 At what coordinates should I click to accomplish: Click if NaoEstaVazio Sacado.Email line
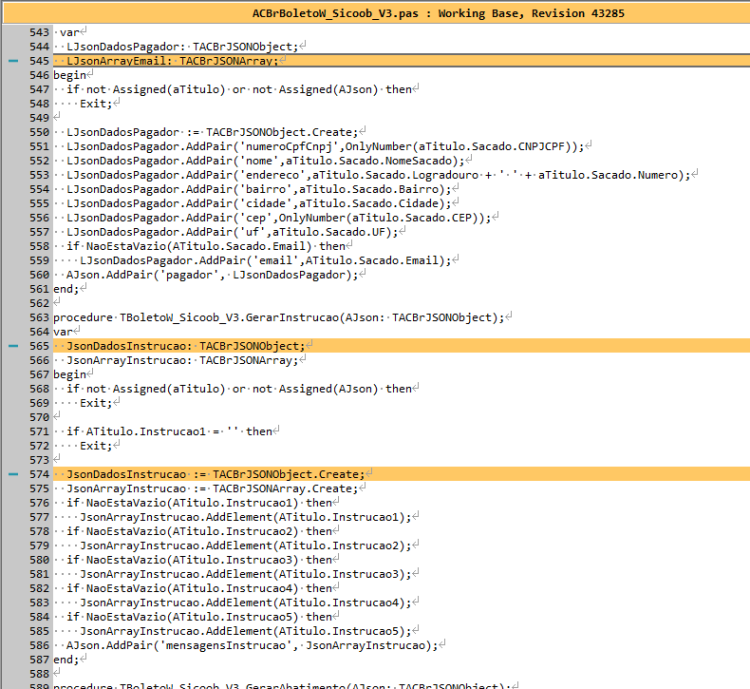206,246
